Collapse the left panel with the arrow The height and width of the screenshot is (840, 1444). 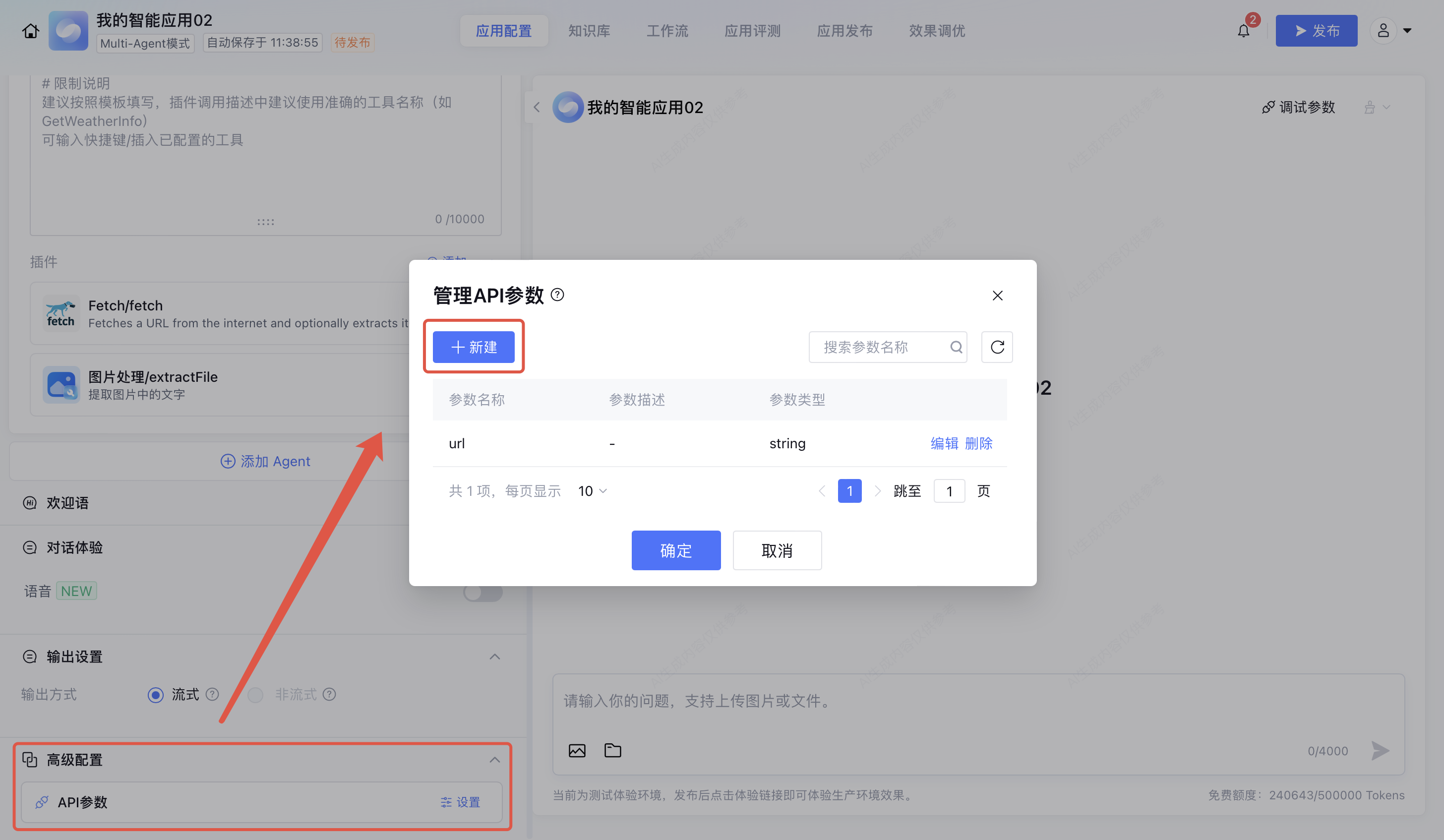click(537, 107)
